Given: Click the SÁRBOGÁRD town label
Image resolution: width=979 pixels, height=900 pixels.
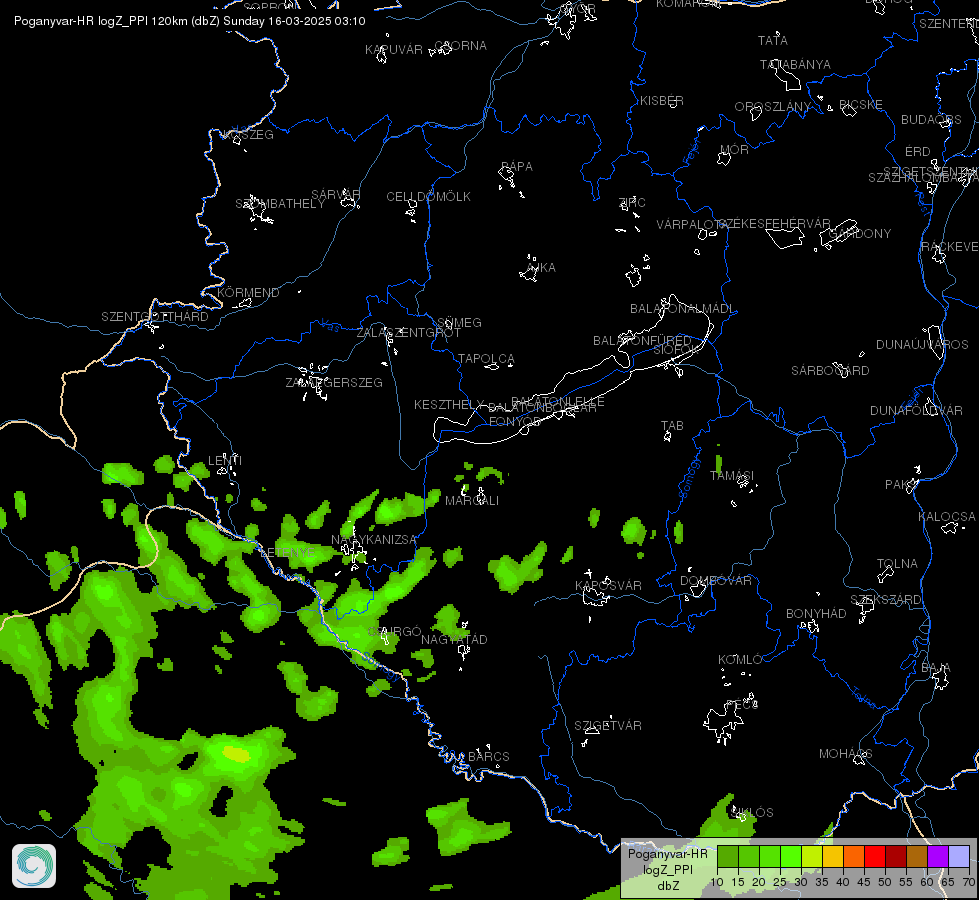Looking at the screenshot, I should [830, 371].
